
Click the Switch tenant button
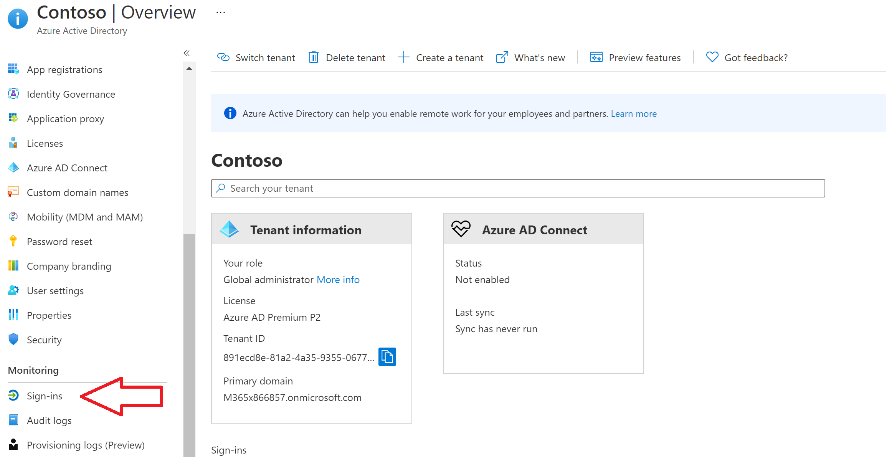tap(257, 57)
